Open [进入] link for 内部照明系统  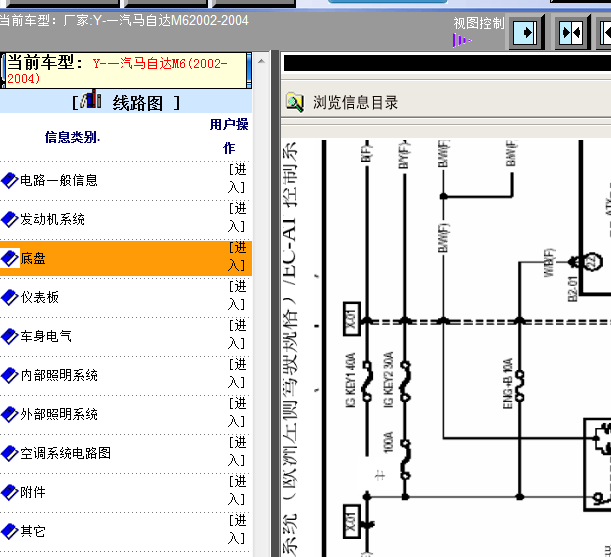tap(237, 373)
